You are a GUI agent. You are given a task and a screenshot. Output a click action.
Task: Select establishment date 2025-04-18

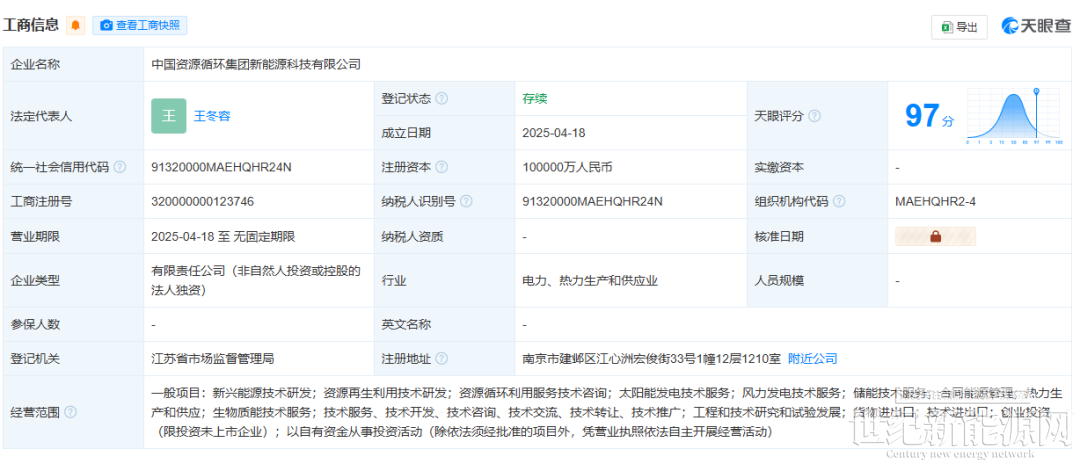(x=554, y=133)
